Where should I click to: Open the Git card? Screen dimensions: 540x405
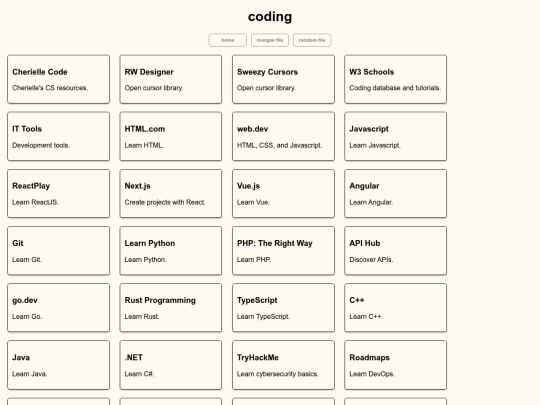click(x=59, y=251)
